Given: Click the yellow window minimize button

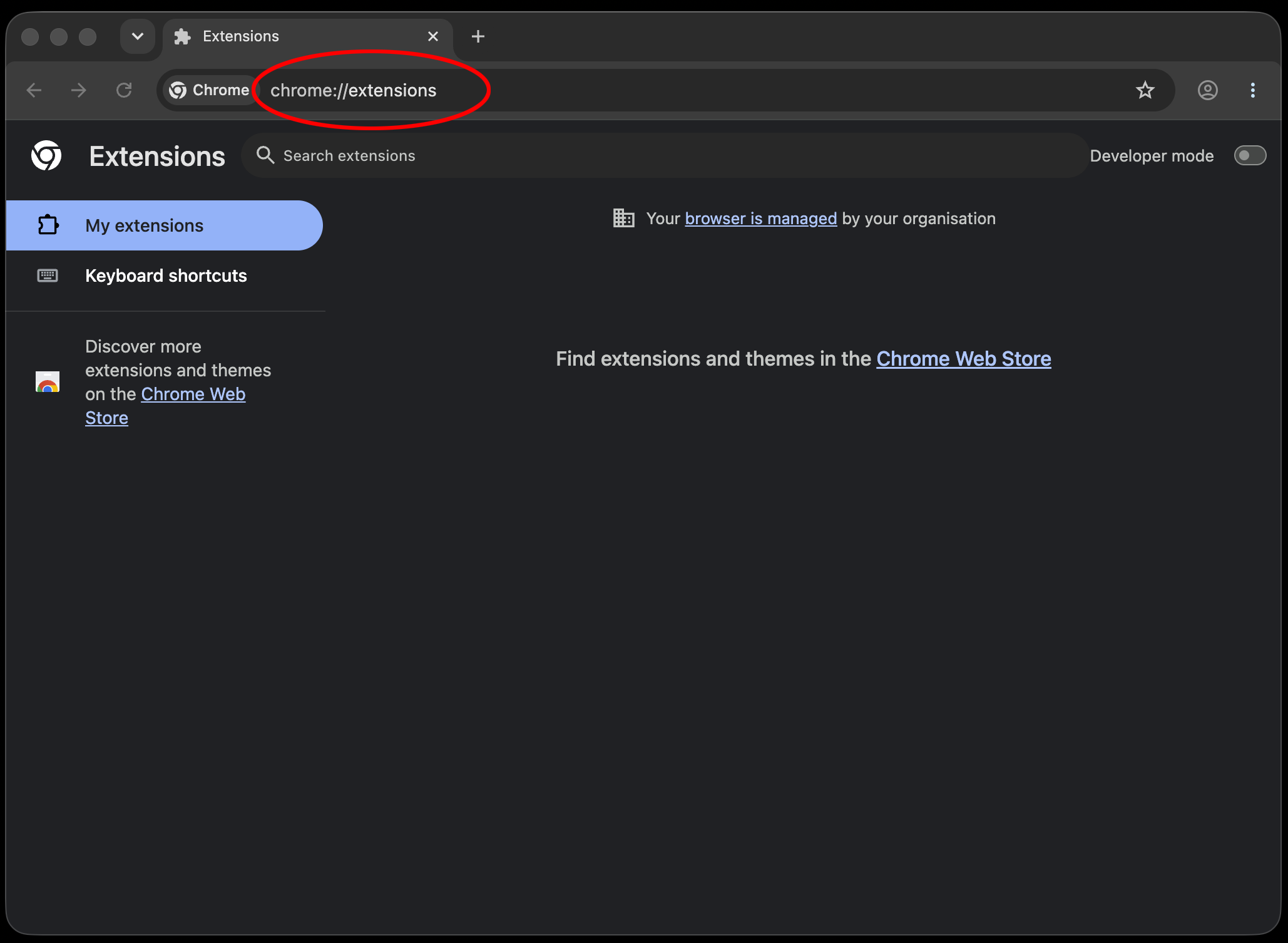Looking at the screenshot, I should 59,37.
